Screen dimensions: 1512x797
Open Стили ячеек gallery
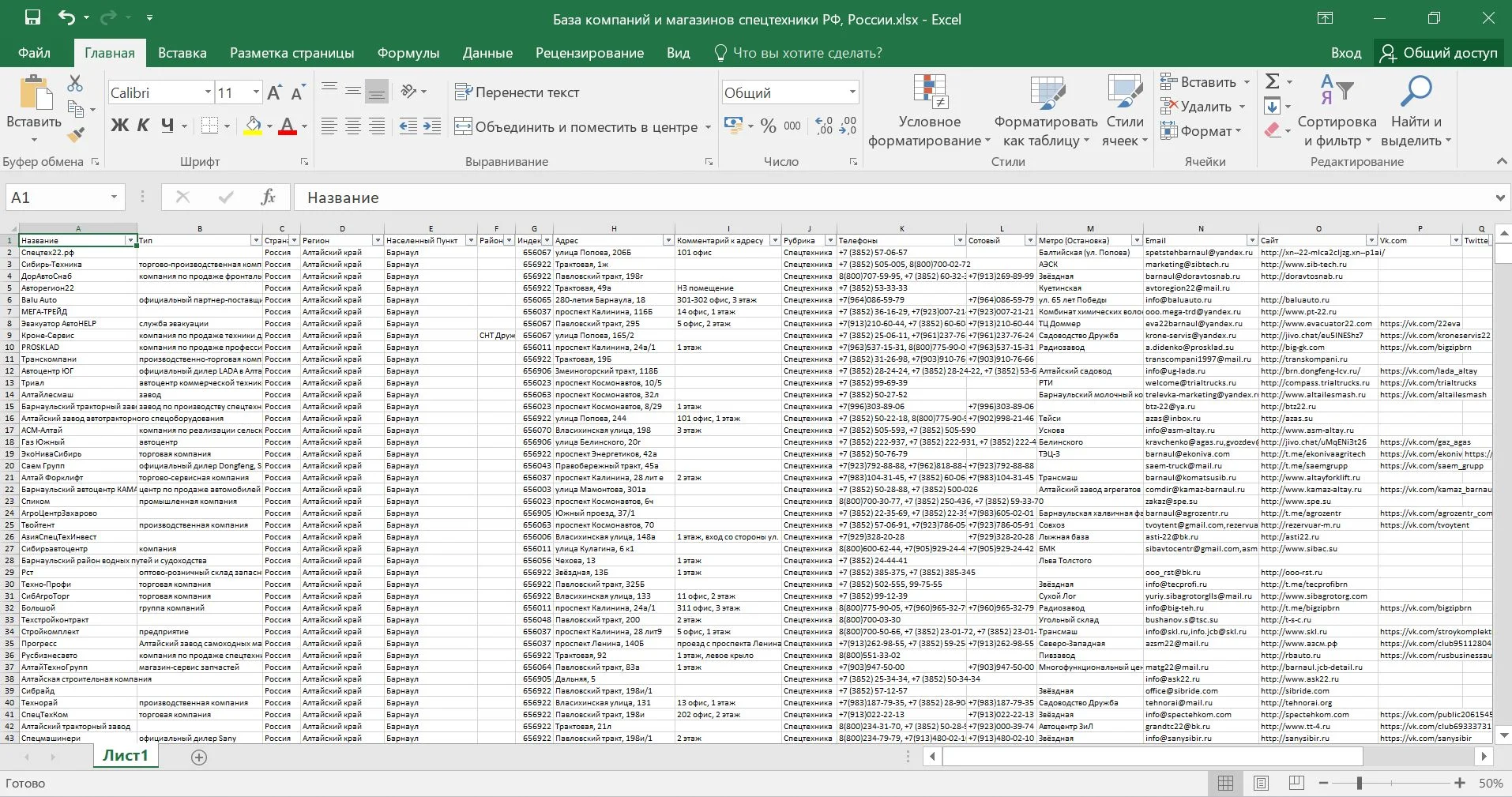(x=1125, y=111)
